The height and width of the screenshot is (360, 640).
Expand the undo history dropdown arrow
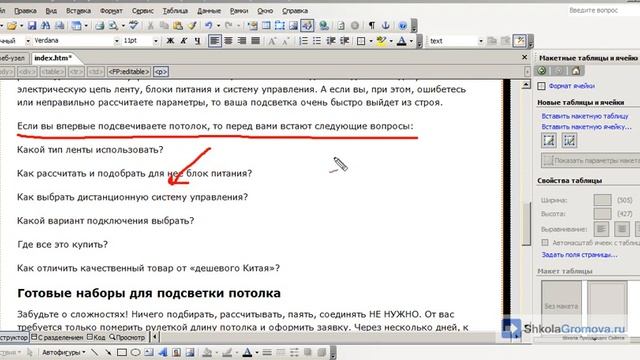coord(218,26)
